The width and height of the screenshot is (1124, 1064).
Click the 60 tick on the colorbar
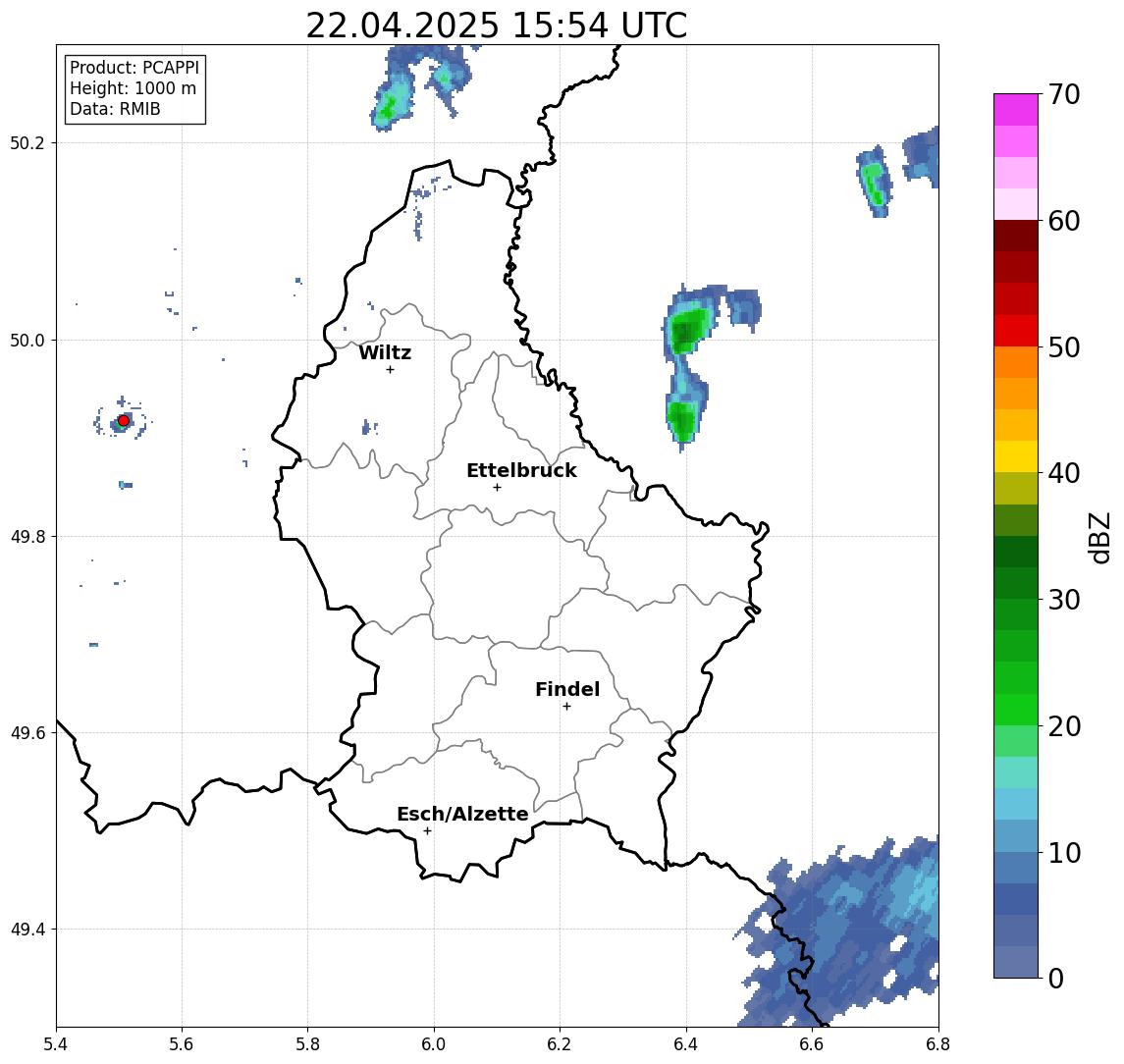[1064, 221]
